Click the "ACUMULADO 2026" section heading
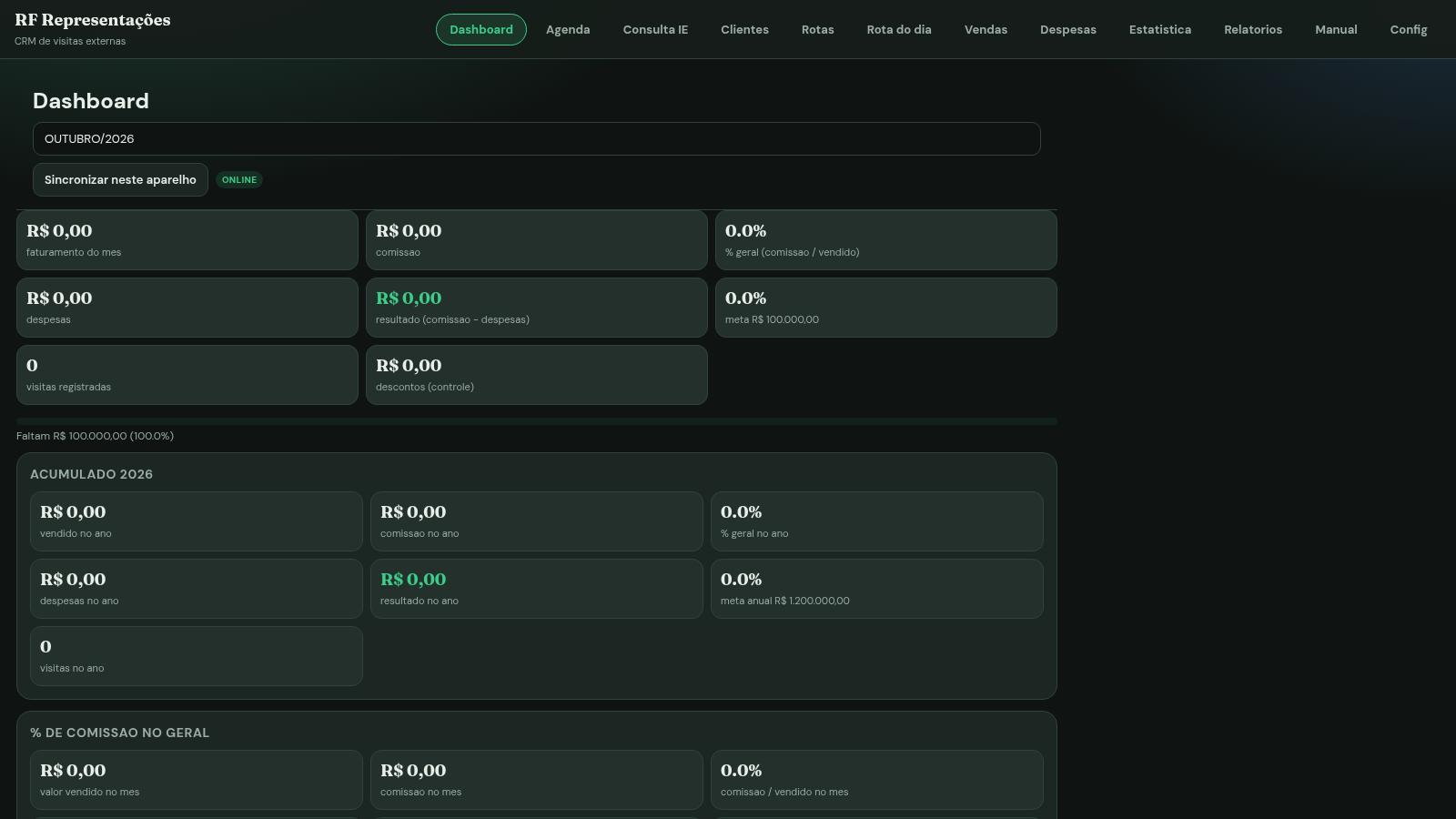The image size is (1456, 819). coord(91,475)
